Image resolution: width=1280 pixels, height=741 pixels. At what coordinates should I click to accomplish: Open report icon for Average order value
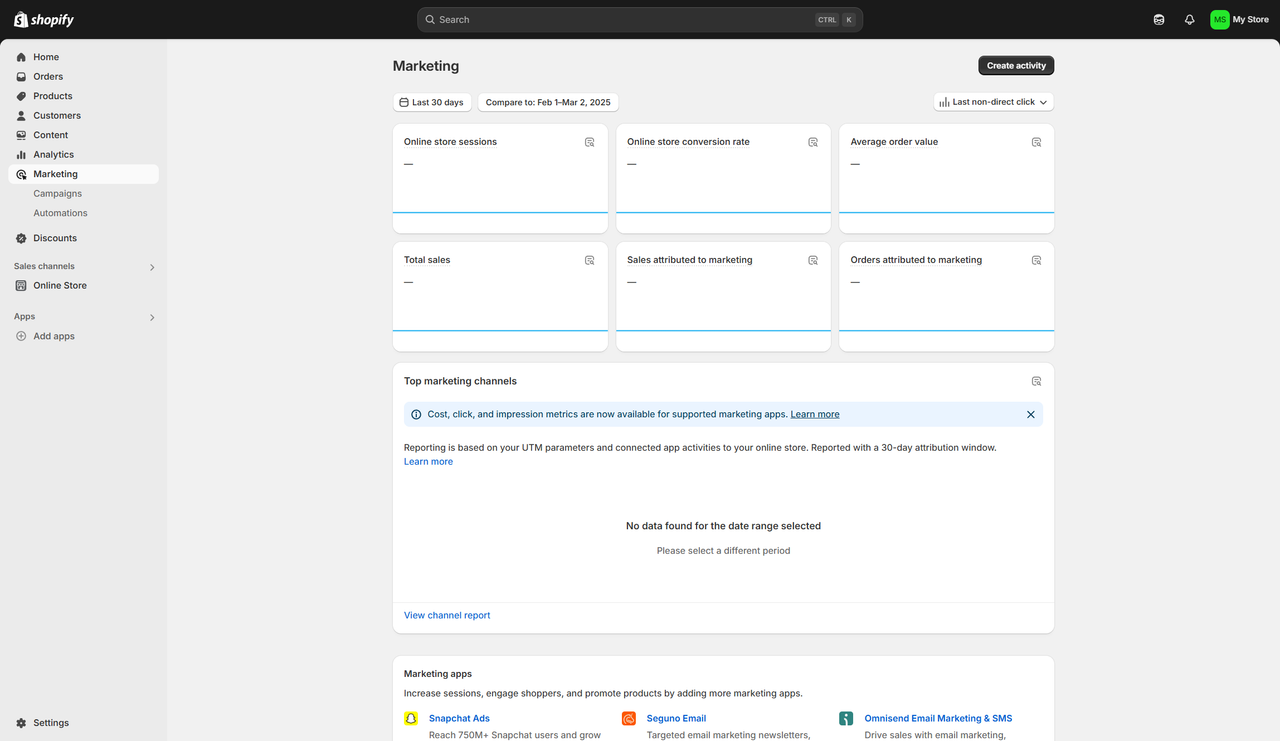(1037, 142)
